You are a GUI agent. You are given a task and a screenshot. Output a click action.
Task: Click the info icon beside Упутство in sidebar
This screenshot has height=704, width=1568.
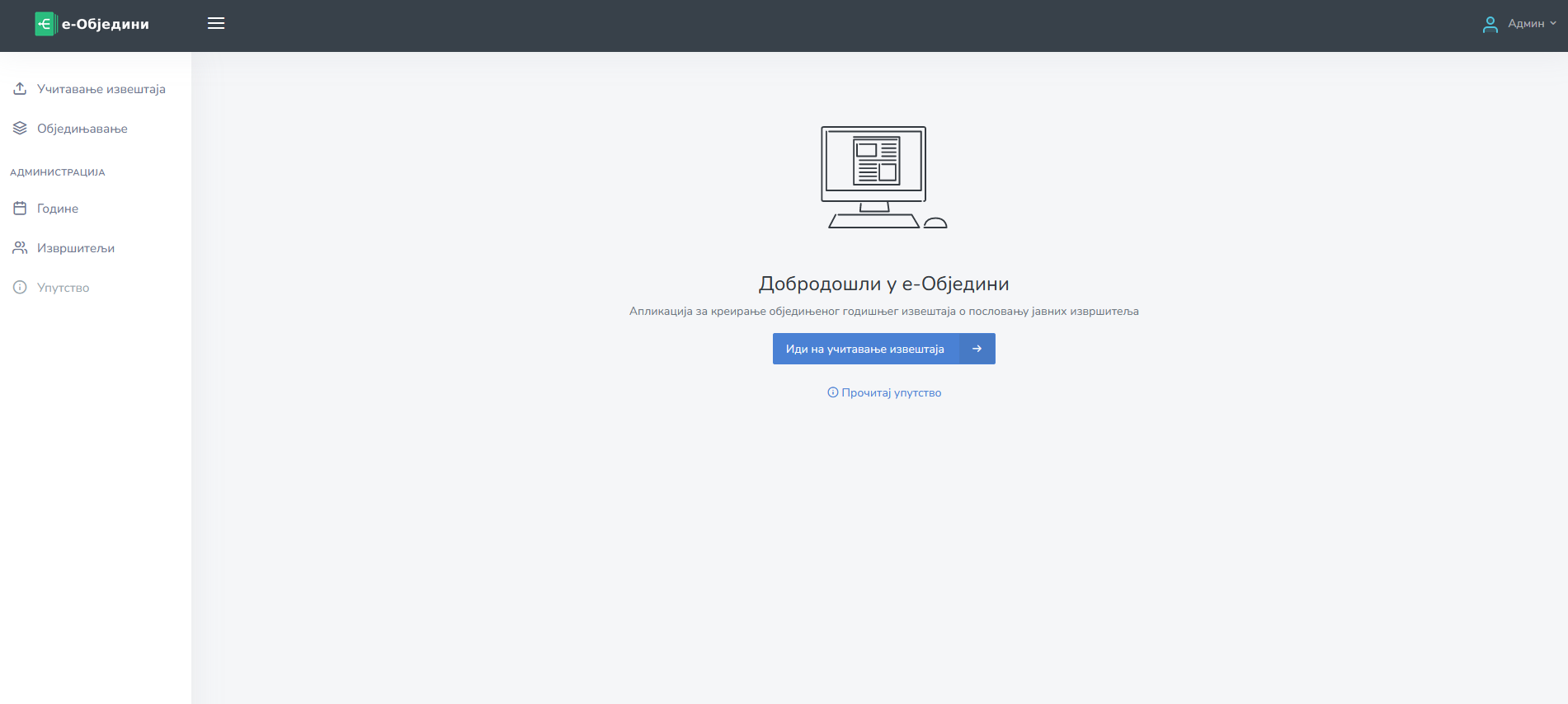pyautogui.click(x=20, y=287)
